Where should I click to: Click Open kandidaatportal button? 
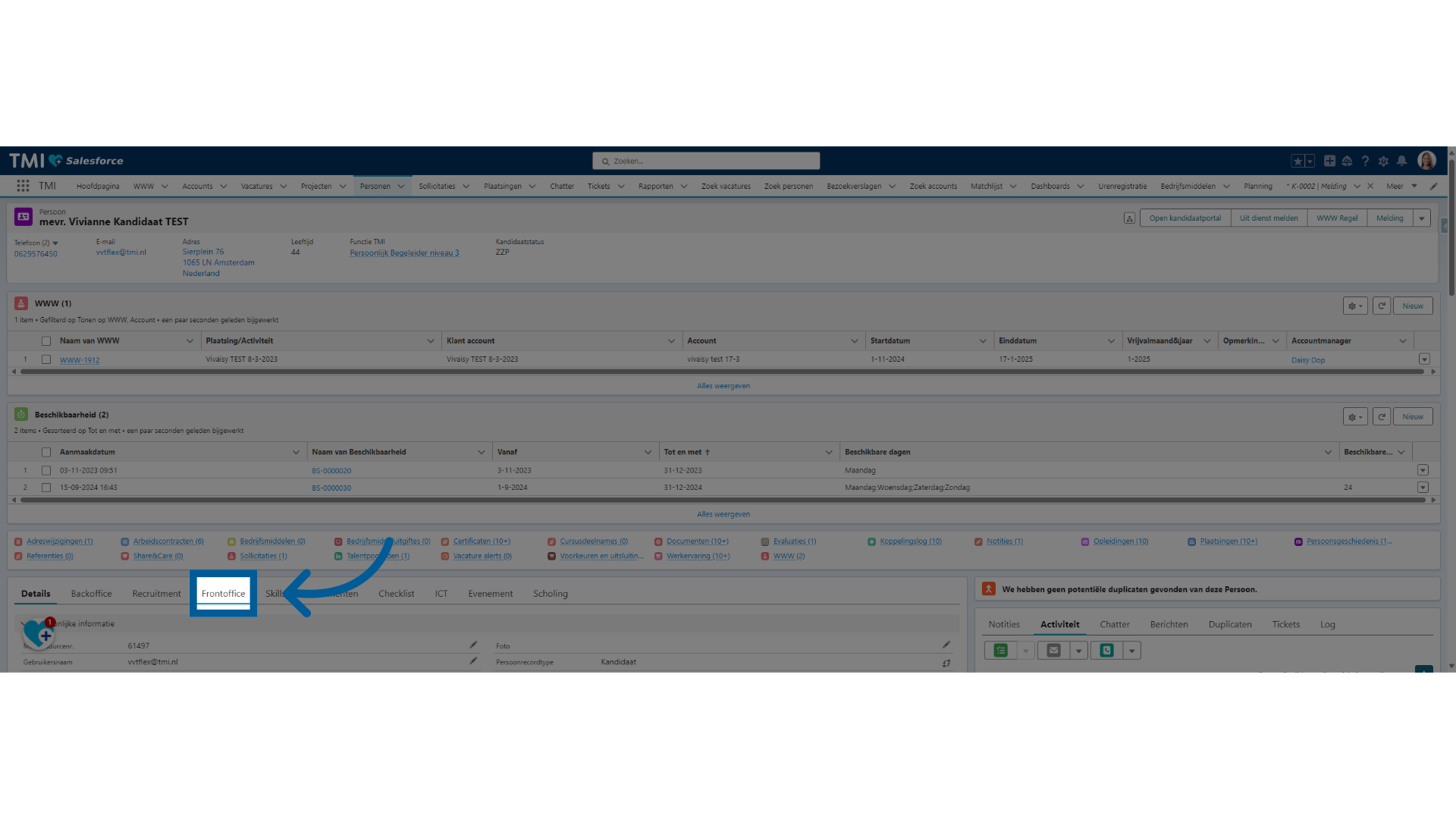[1185, 218]
